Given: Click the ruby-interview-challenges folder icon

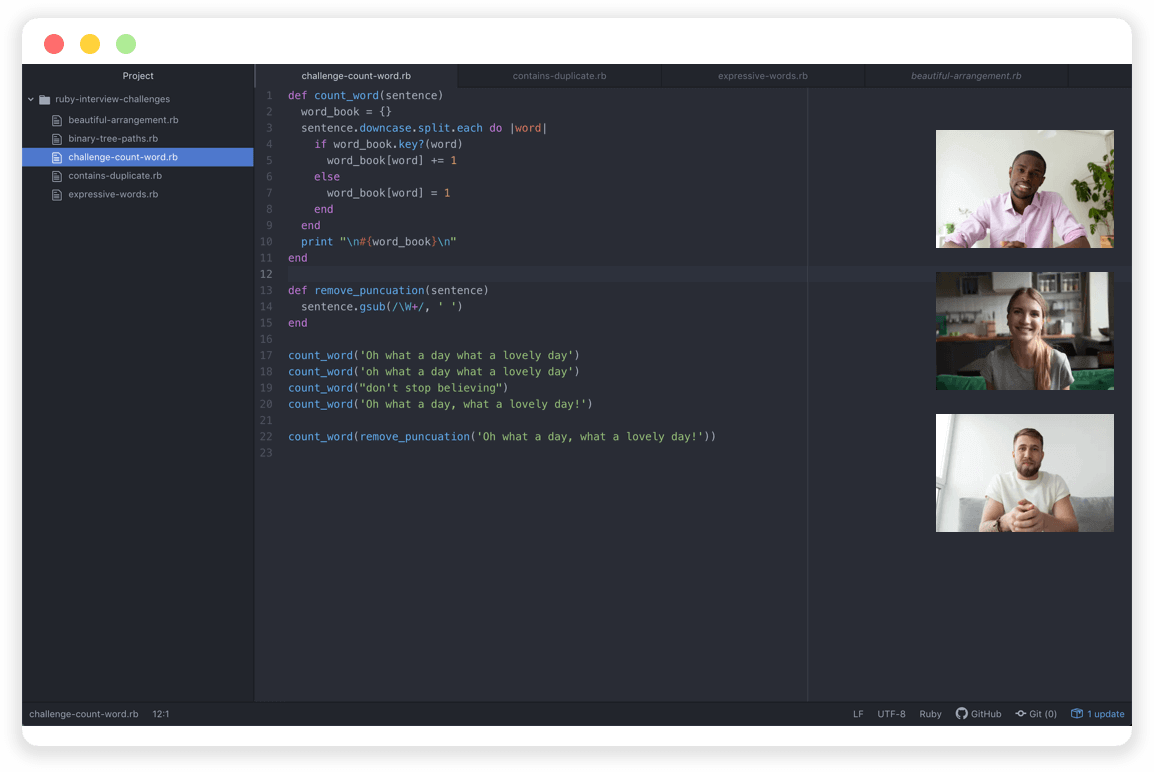Looking at the screenshot, I should coord(44,99).
